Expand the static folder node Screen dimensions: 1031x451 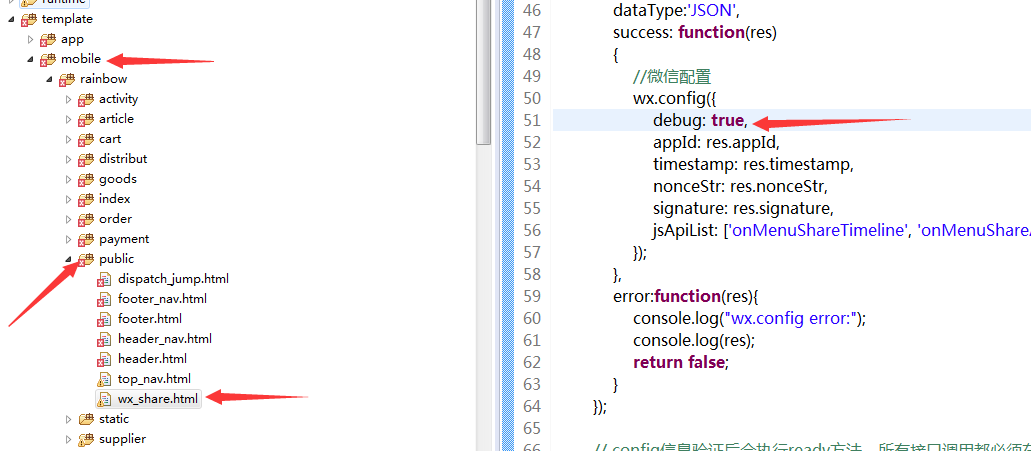tap(69, 419)
